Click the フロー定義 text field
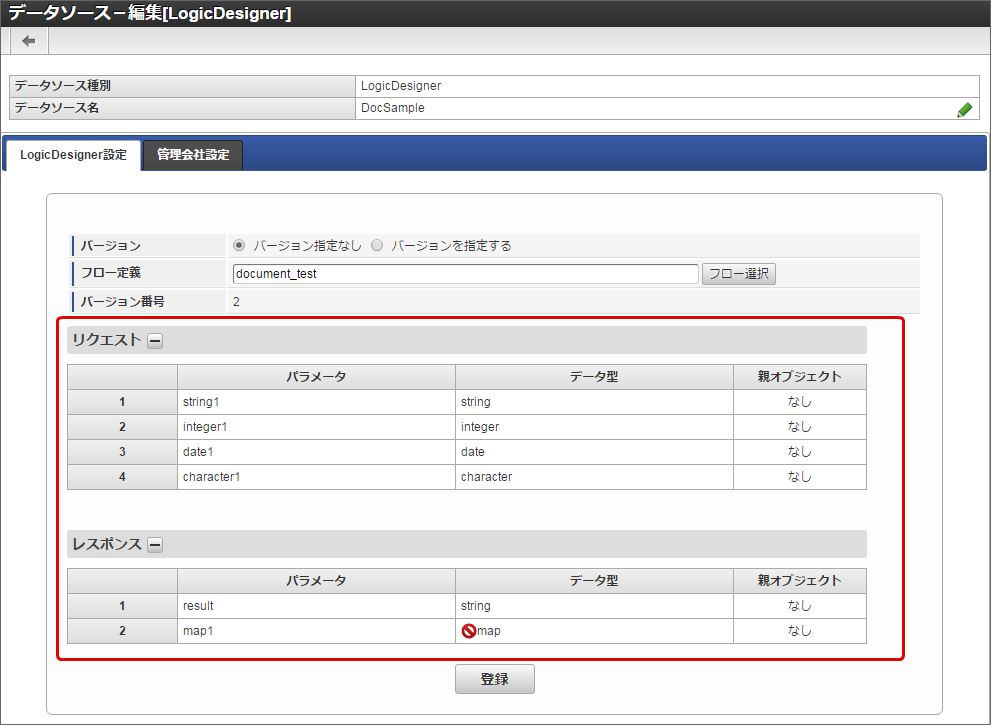Screen dimensions: 991x725 (465, 274)
